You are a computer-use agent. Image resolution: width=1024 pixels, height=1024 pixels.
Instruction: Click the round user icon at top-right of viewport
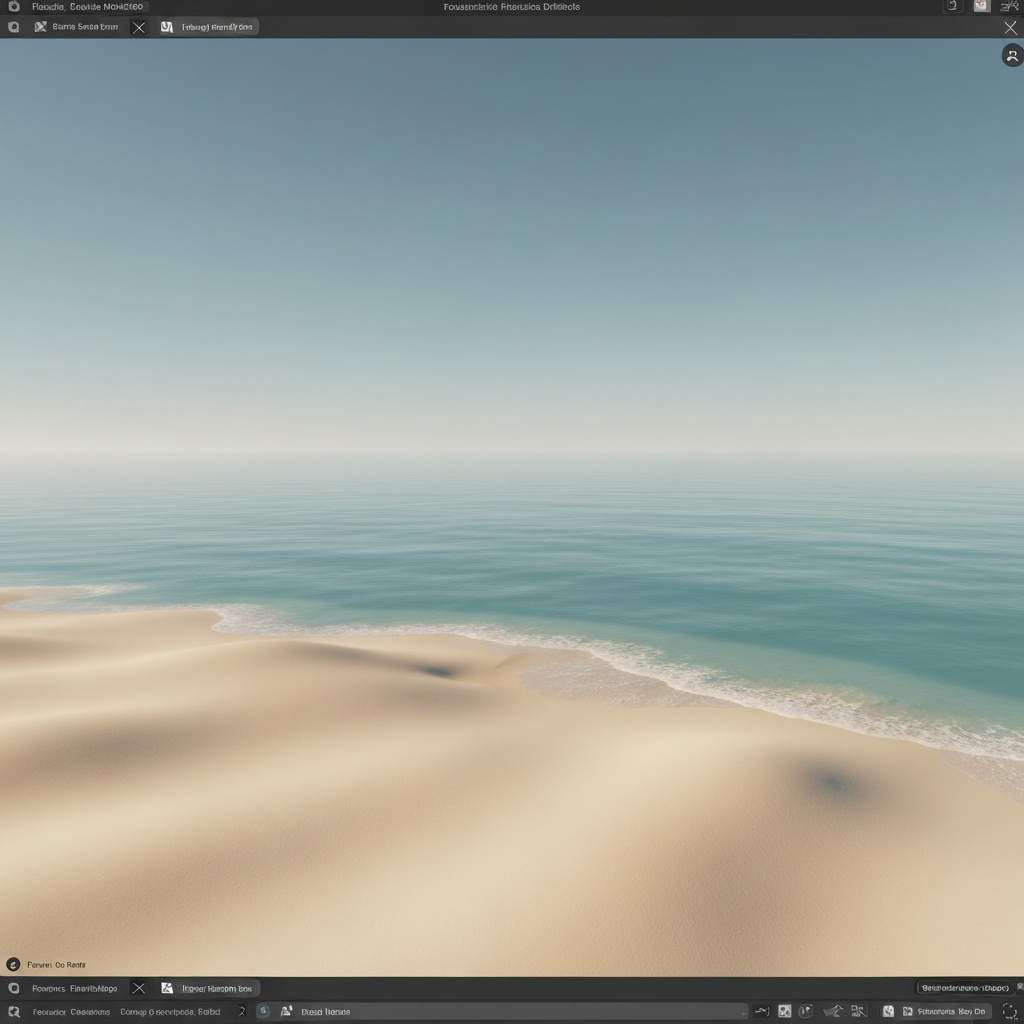coord(1011,56)
